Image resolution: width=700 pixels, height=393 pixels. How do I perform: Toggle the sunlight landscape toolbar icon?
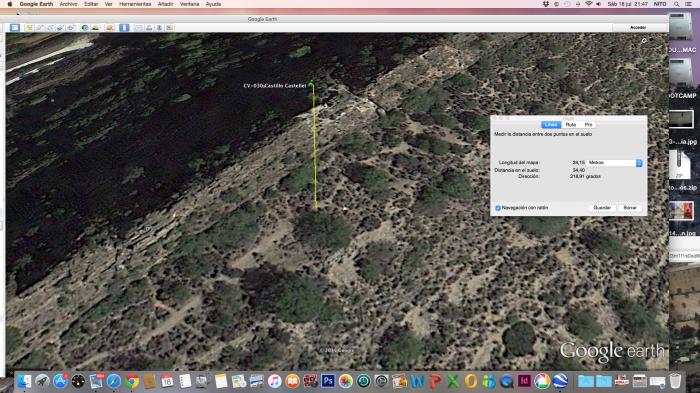coord(95,28)
